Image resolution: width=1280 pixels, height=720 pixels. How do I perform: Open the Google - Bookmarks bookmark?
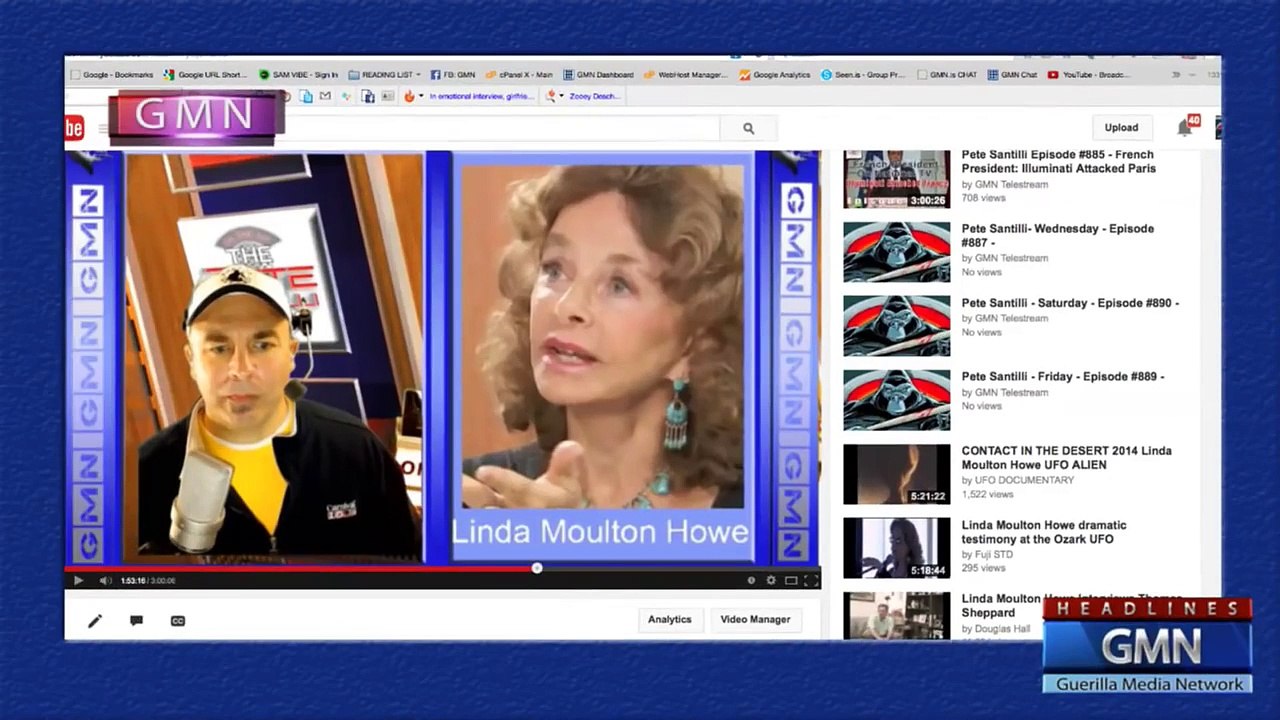point(111,75)
